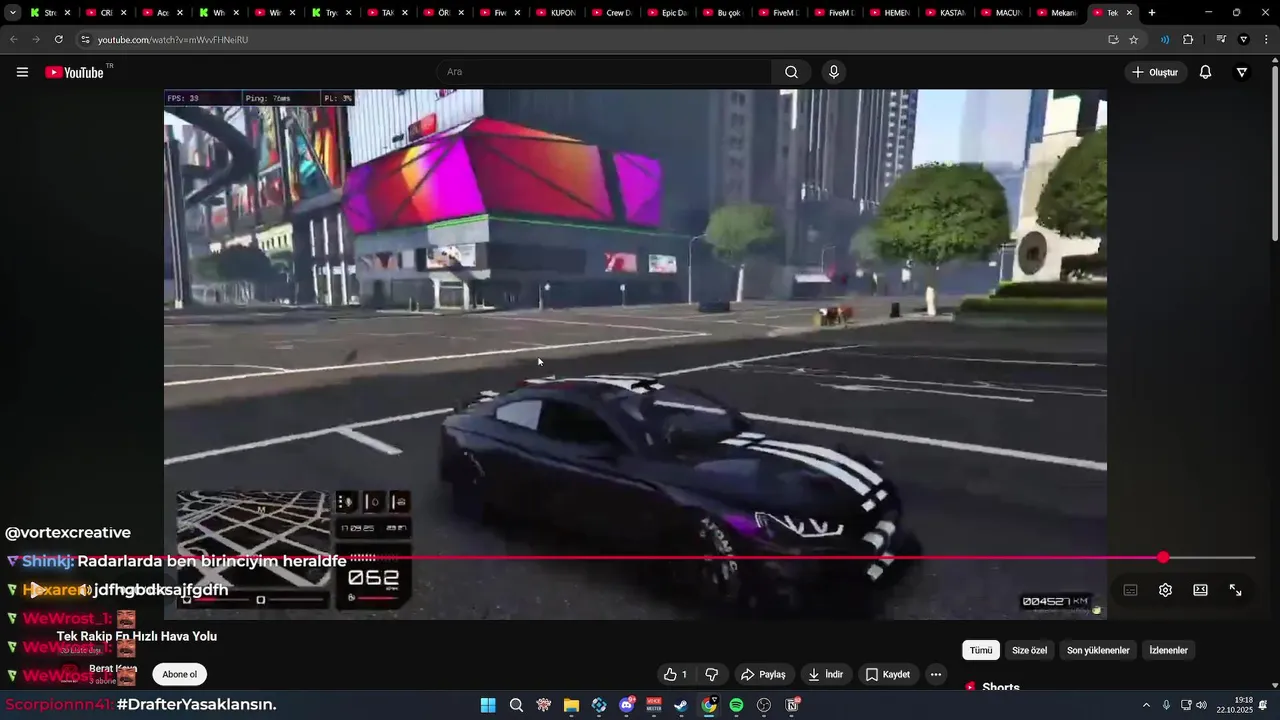1280x720 pixels.
Task: Go to YouTube home via logo
Action: 75,72
